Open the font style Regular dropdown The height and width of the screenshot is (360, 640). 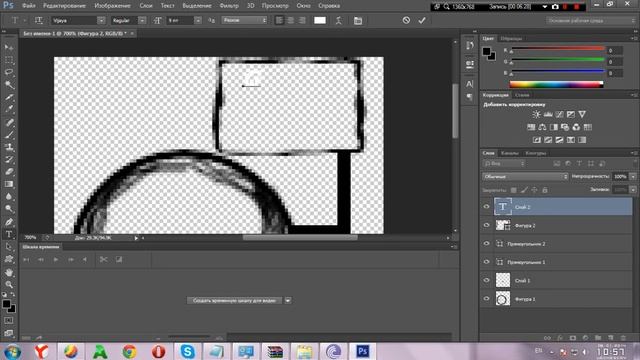[x=142, y=20]
